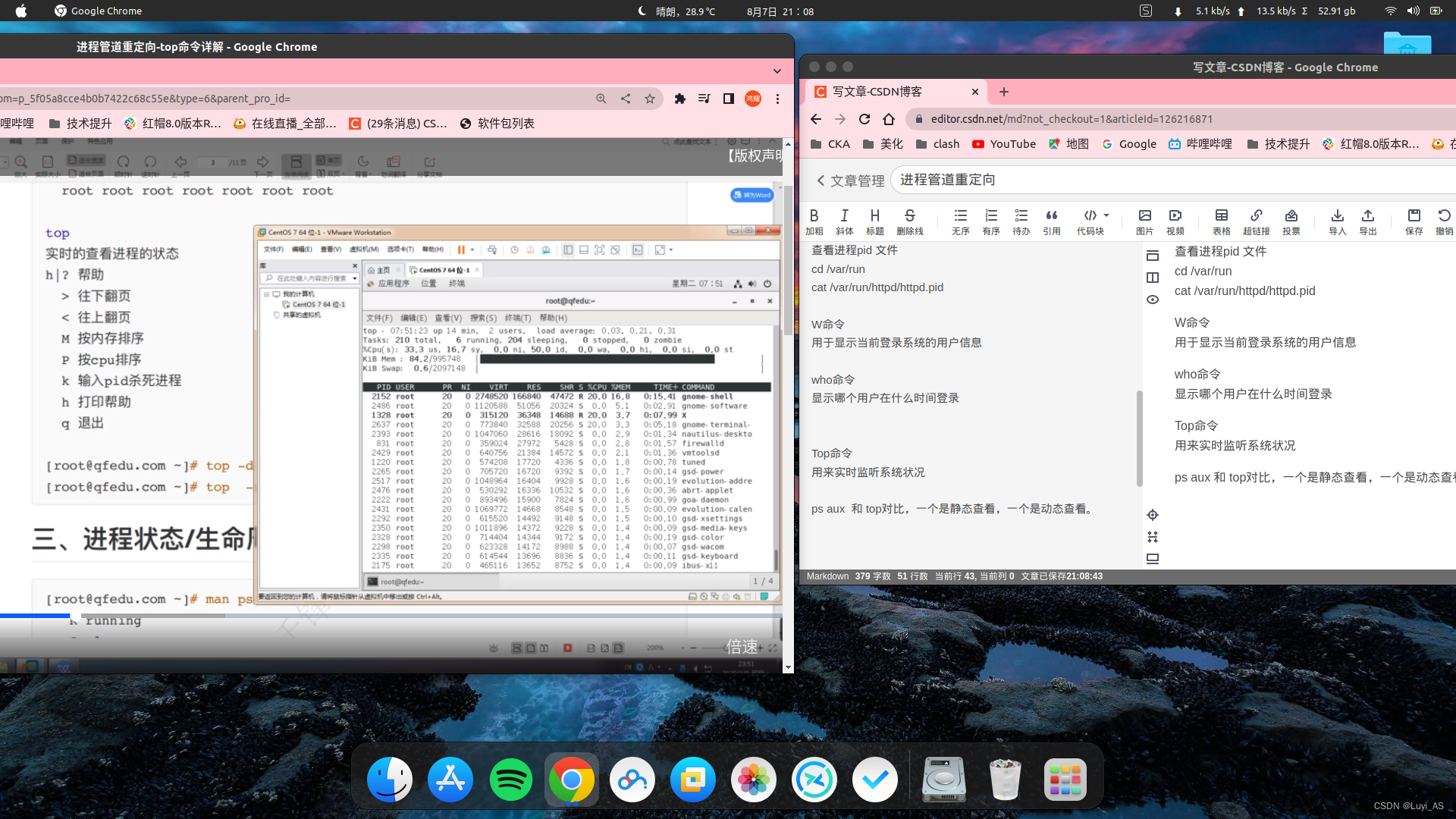Open App Store from the dock

click(x=450, y=780)
